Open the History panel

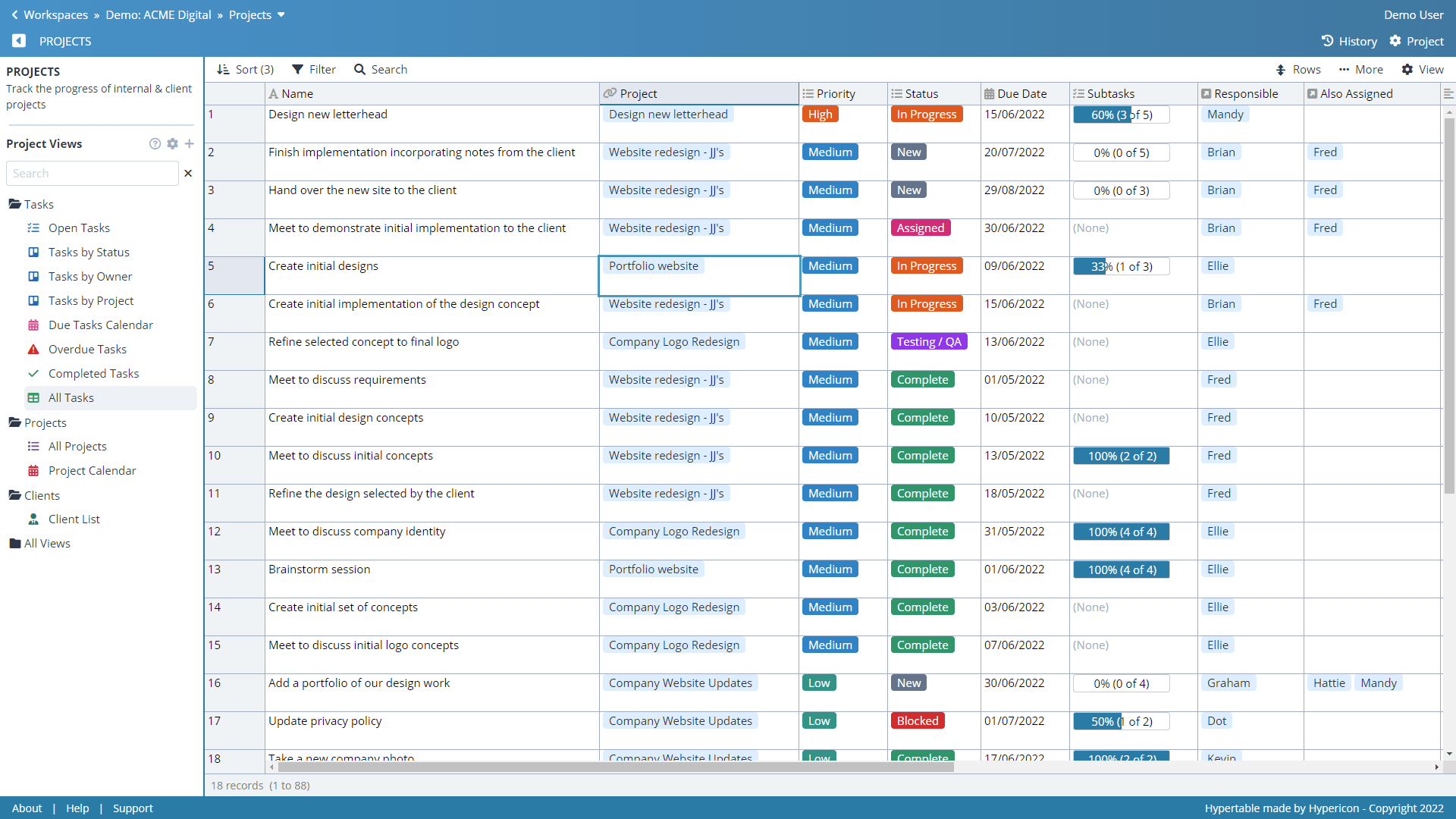pyautogui.click(x=1349, y=41)
